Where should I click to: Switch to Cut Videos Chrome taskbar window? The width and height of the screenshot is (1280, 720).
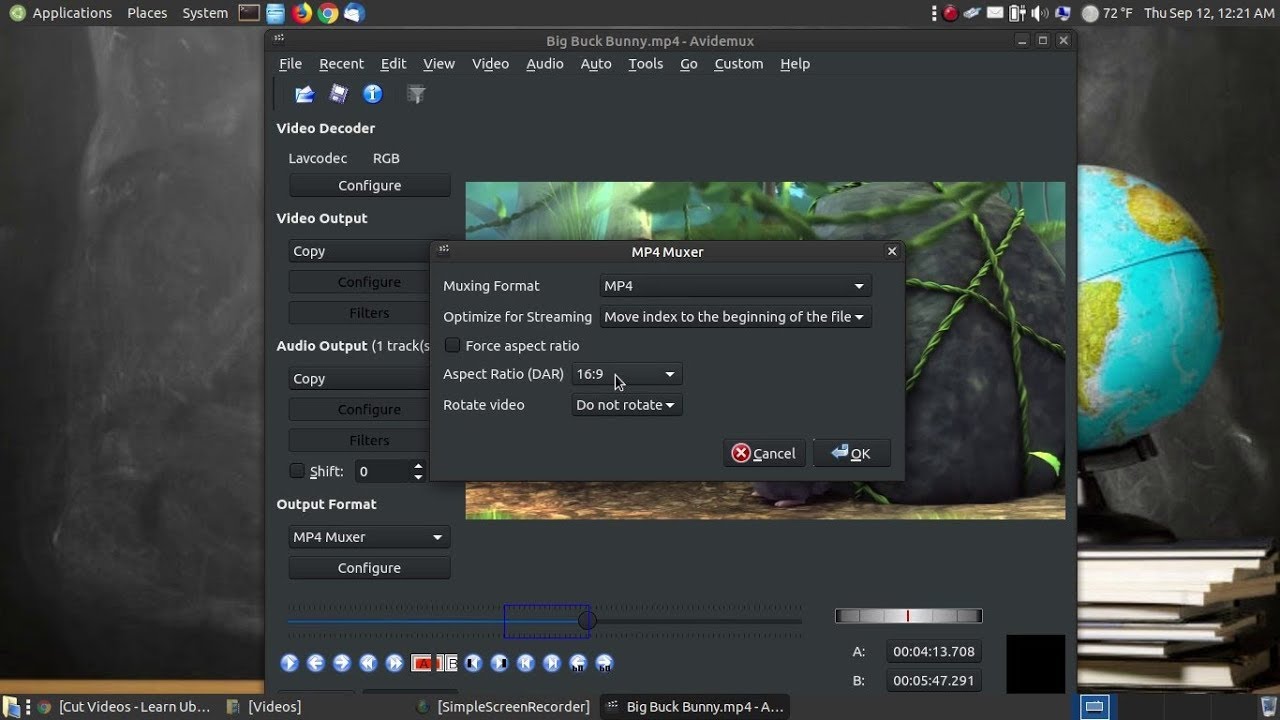(125, 707)
